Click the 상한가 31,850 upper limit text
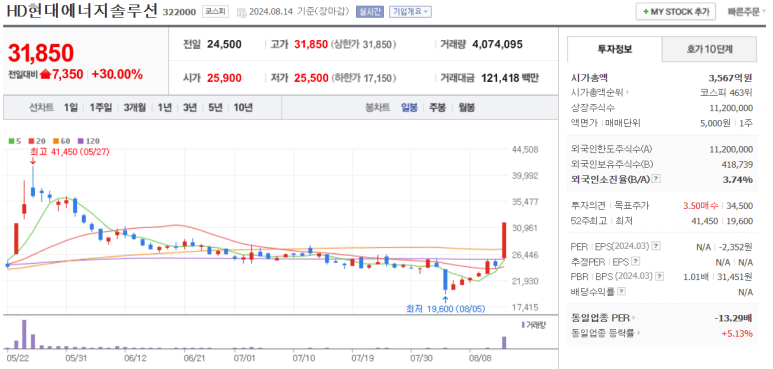This screenshot has height=369, width=773. point(363,44)
